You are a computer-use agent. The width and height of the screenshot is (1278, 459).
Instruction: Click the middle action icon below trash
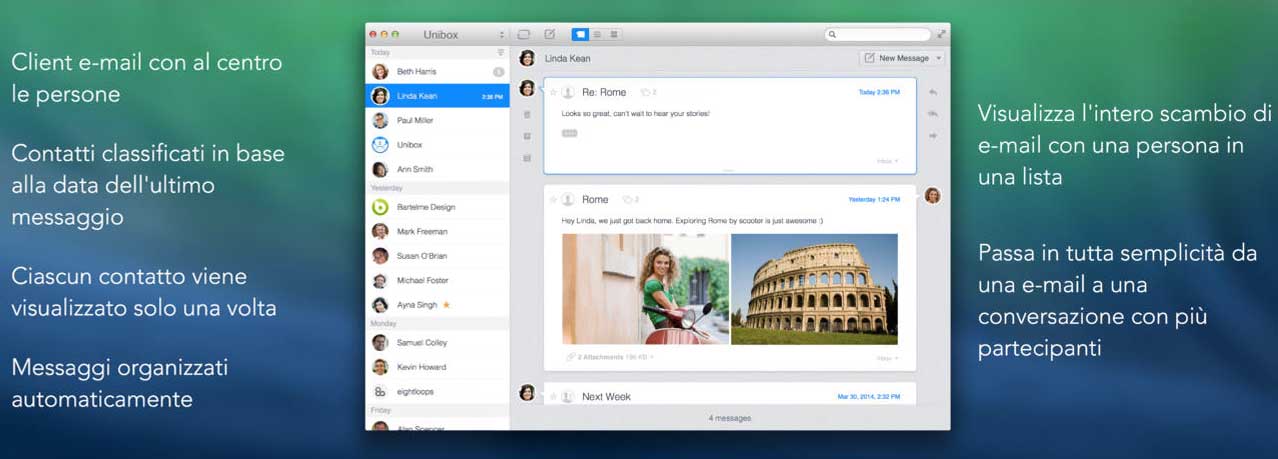click(x=527, y=136)
